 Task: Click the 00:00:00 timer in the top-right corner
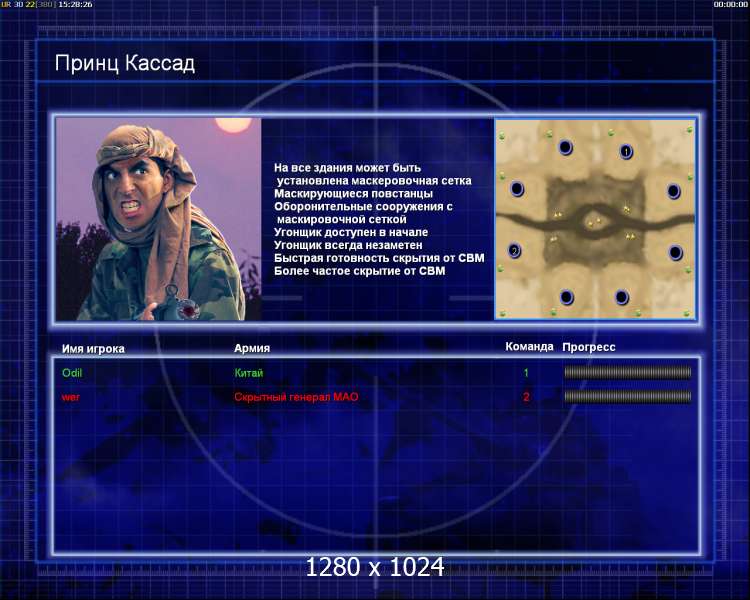(x=730, y=4)
